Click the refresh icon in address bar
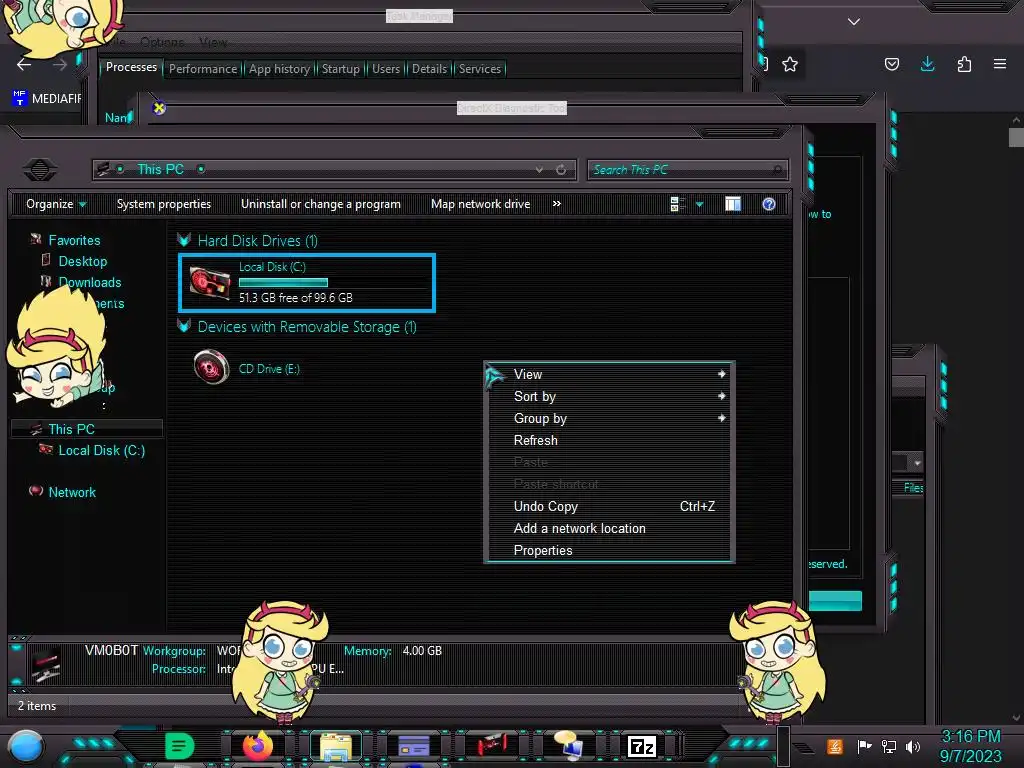The width and height of the screenshot is (1024, 768). click(x=561, y=170)
